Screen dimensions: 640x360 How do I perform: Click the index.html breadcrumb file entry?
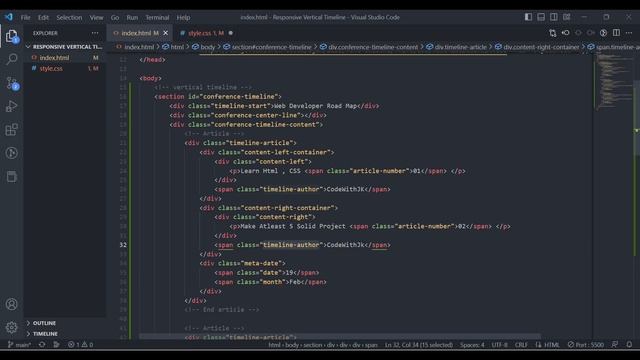point(135,47)
